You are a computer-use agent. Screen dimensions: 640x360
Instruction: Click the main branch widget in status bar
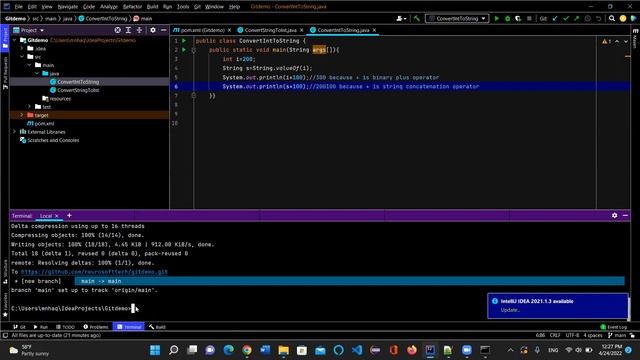[617, 336]
